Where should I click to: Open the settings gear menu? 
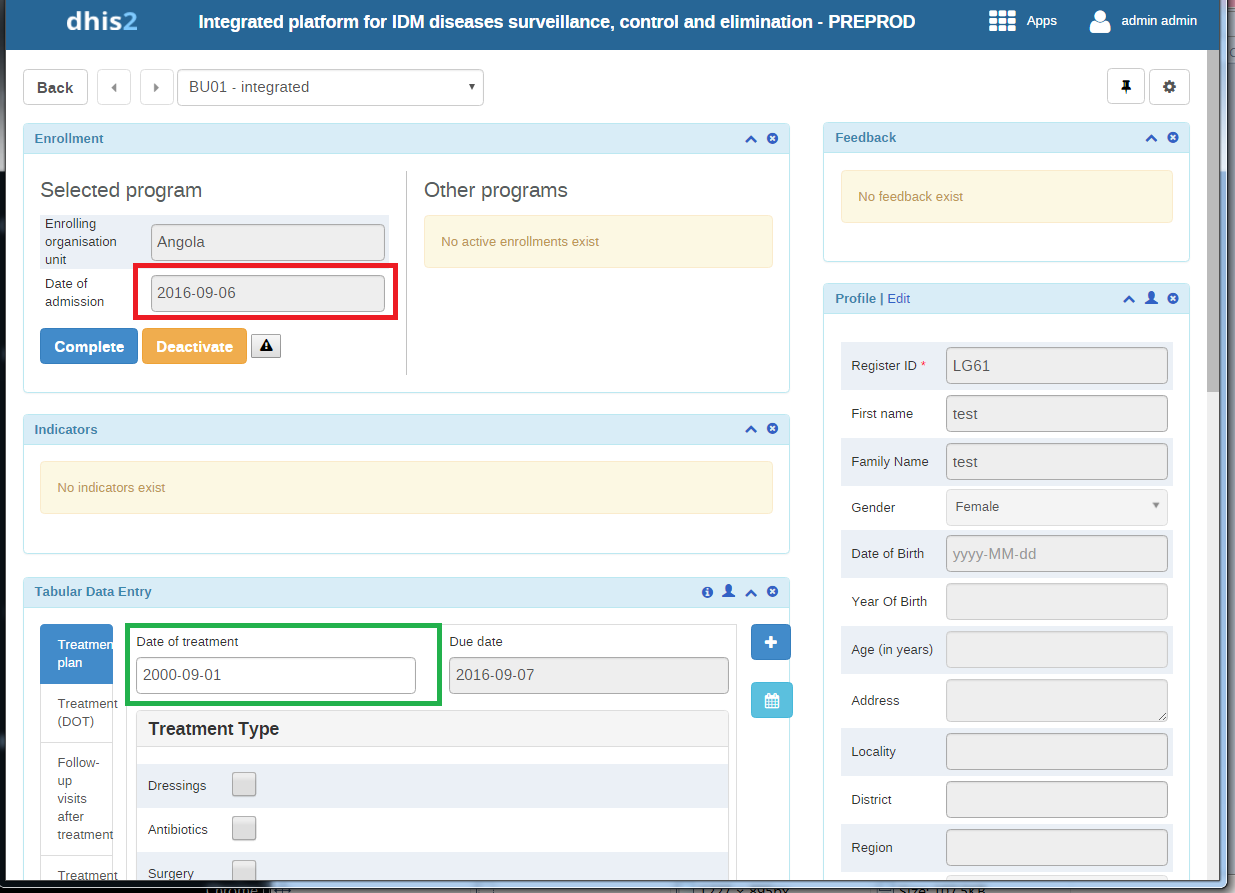(1169, 87)
